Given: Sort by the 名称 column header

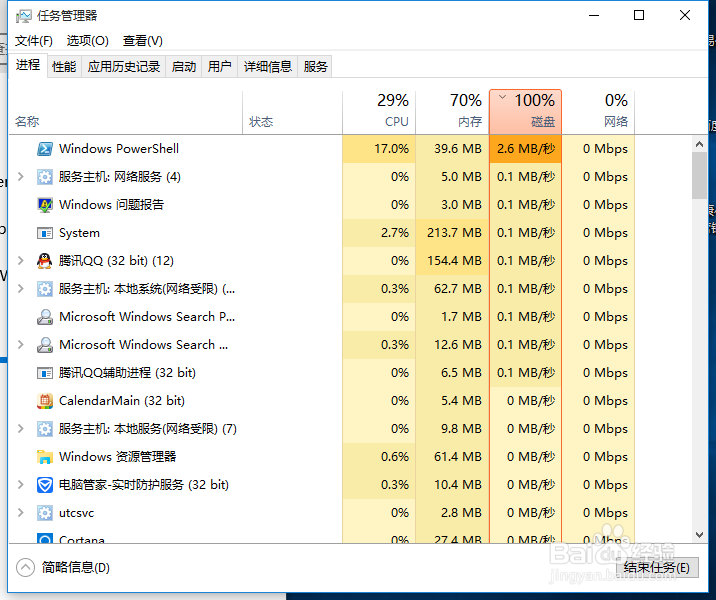Looking at the screenshot, I should 126,112.
